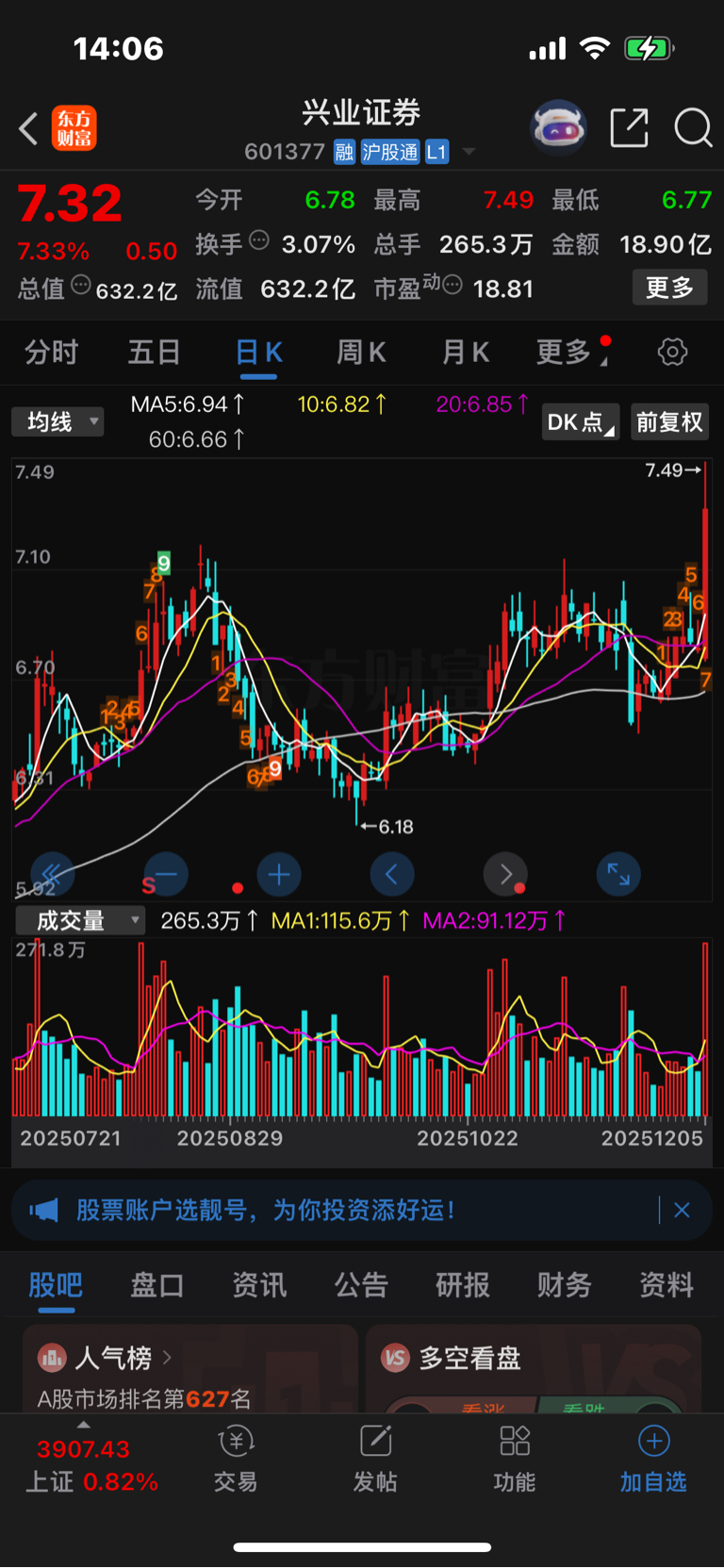Open the 资讯 tab
This screenshot has height=1568, width=724.
tap(259, 1284)
